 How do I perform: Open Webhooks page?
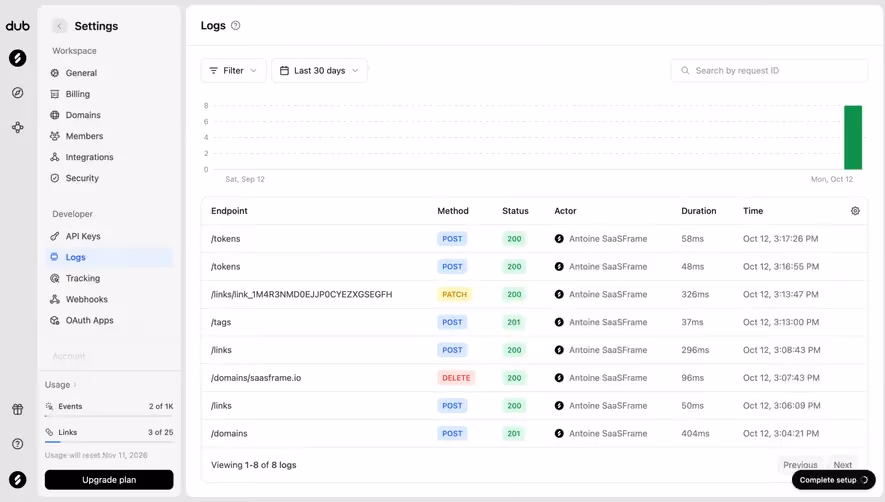click(109, 299)
